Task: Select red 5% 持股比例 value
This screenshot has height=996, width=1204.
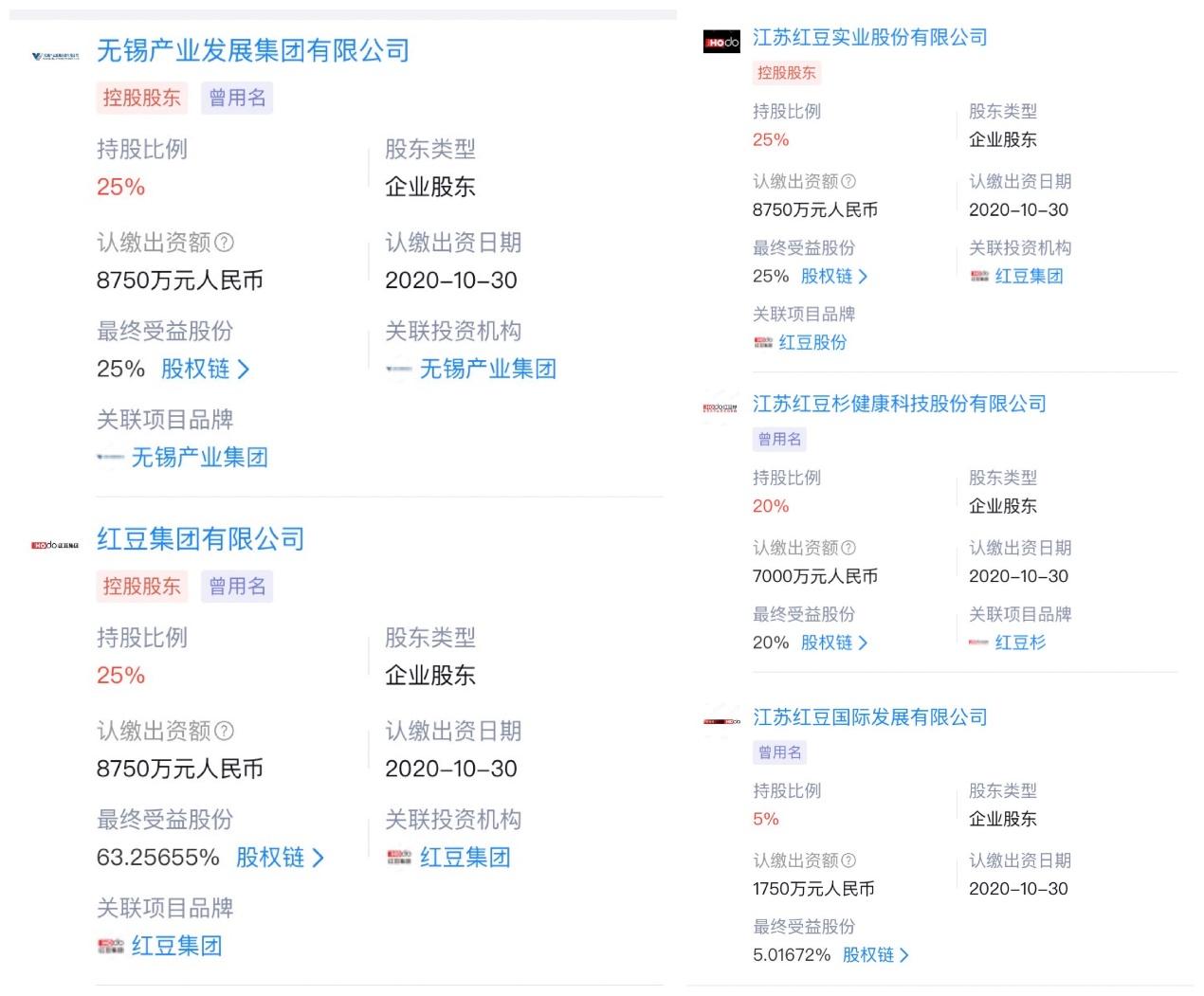Action: 766,819
